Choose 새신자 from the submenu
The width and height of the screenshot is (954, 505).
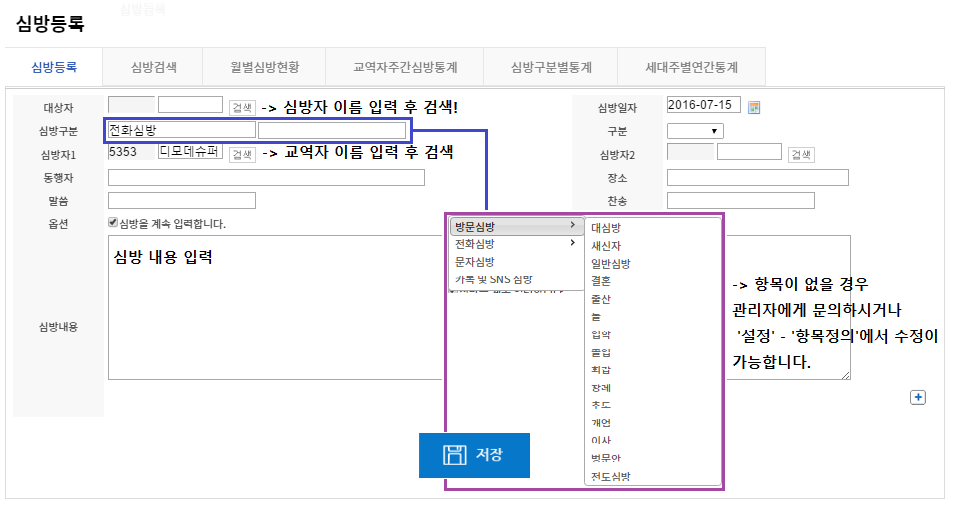tap(606, 246)
